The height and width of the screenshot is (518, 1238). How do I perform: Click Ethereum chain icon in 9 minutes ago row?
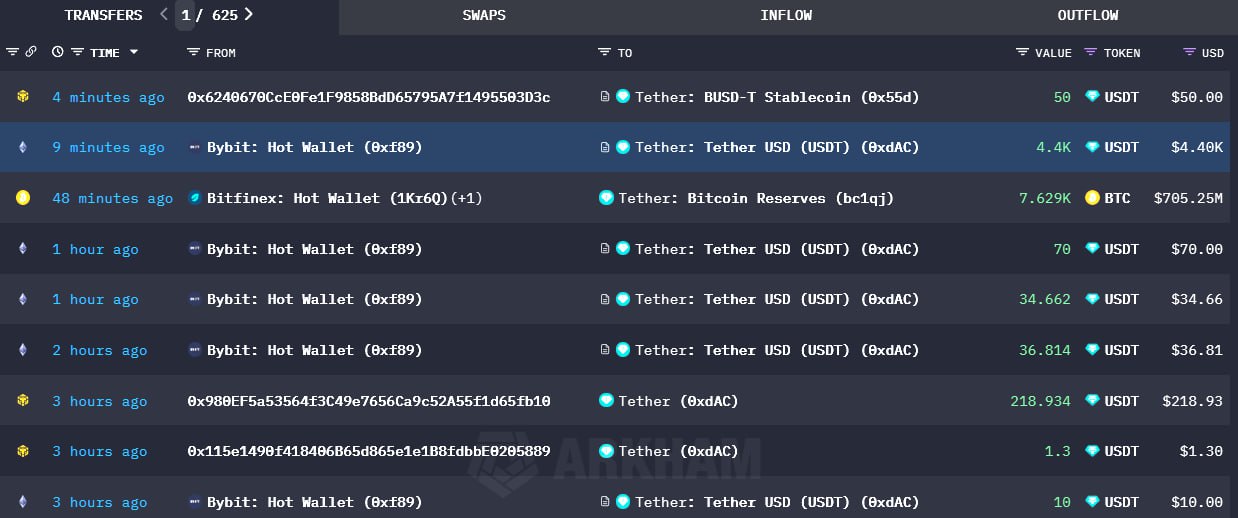click(22, 147)
